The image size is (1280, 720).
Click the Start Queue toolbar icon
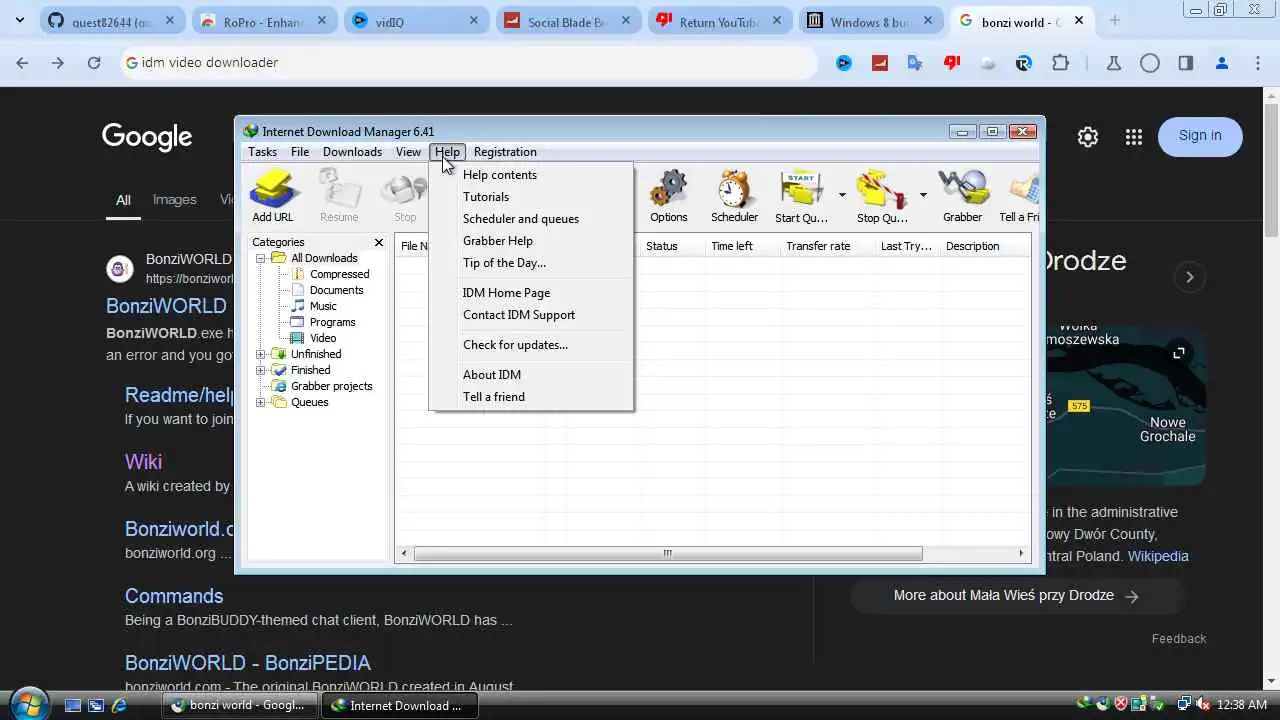801,196
